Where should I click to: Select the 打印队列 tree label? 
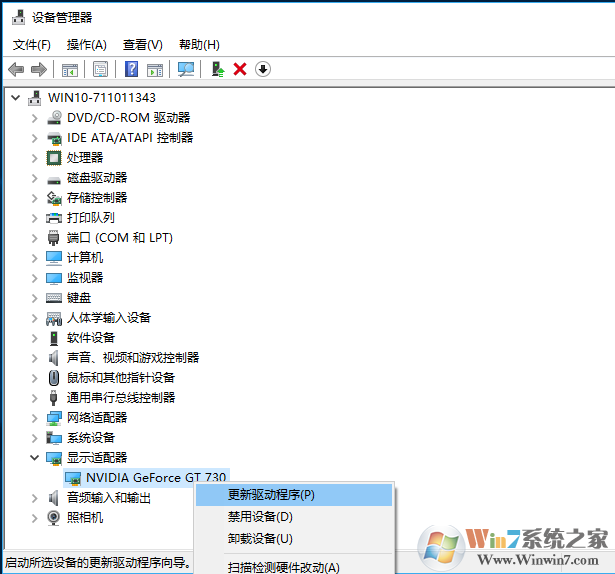[x=91, y=218]
